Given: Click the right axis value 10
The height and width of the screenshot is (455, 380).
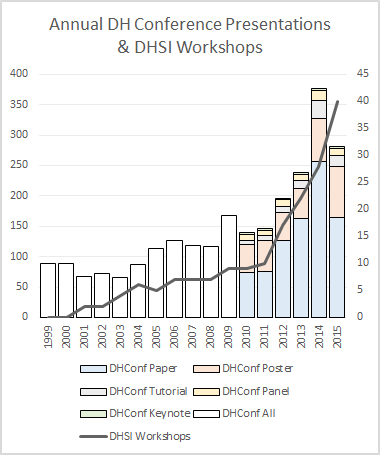Looking at the screenshot, I should [363, 262].
